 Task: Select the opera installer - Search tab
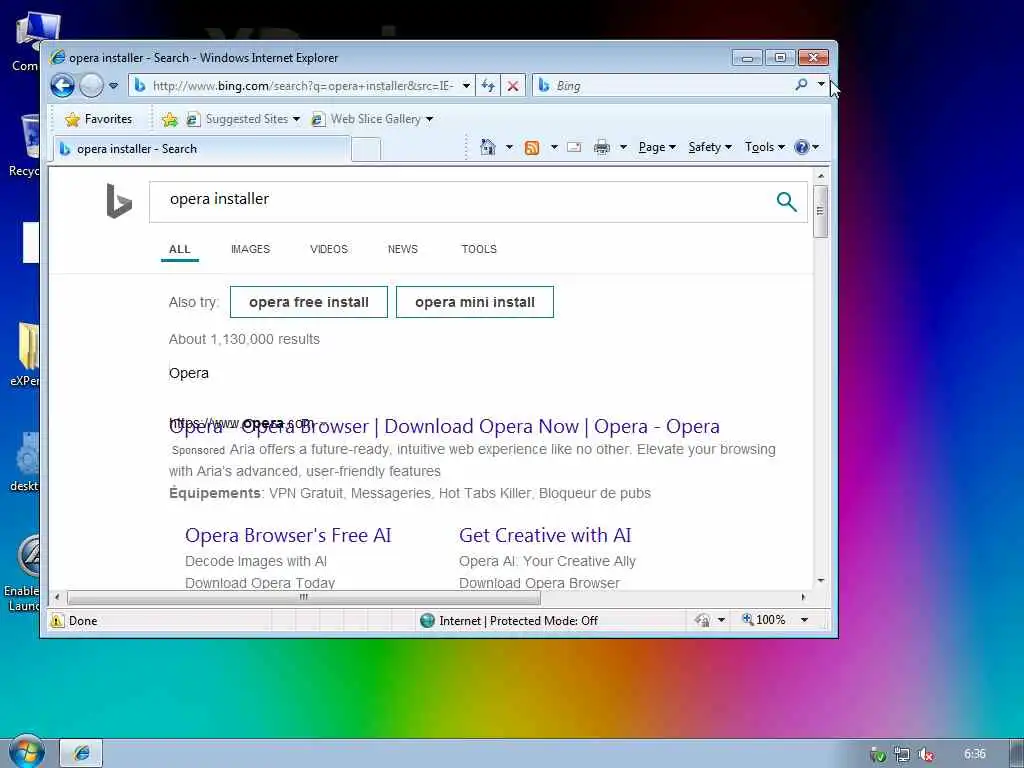pyautogui.click(x=201, y=149)
